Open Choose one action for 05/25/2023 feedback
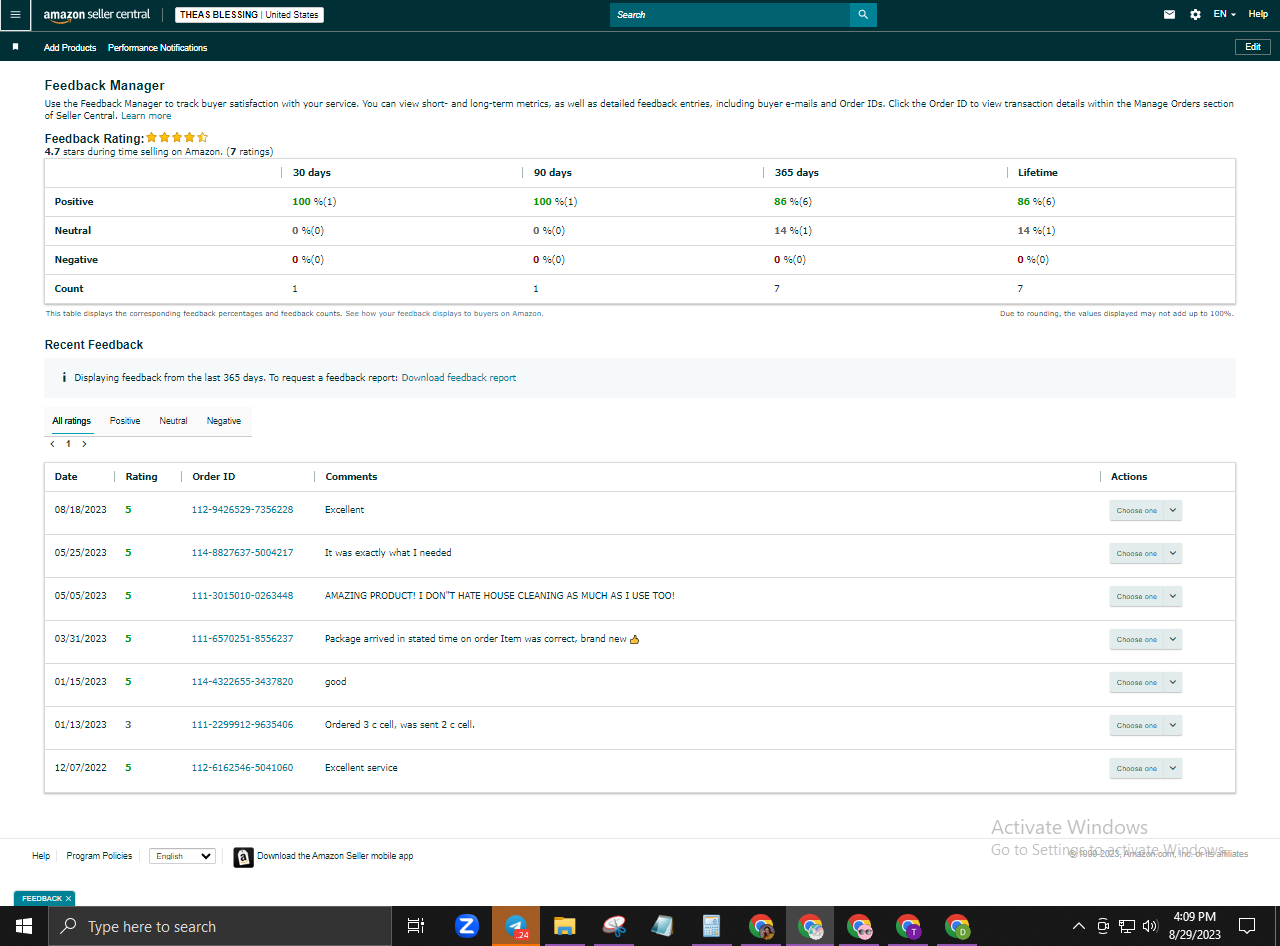 point(1145,553)
